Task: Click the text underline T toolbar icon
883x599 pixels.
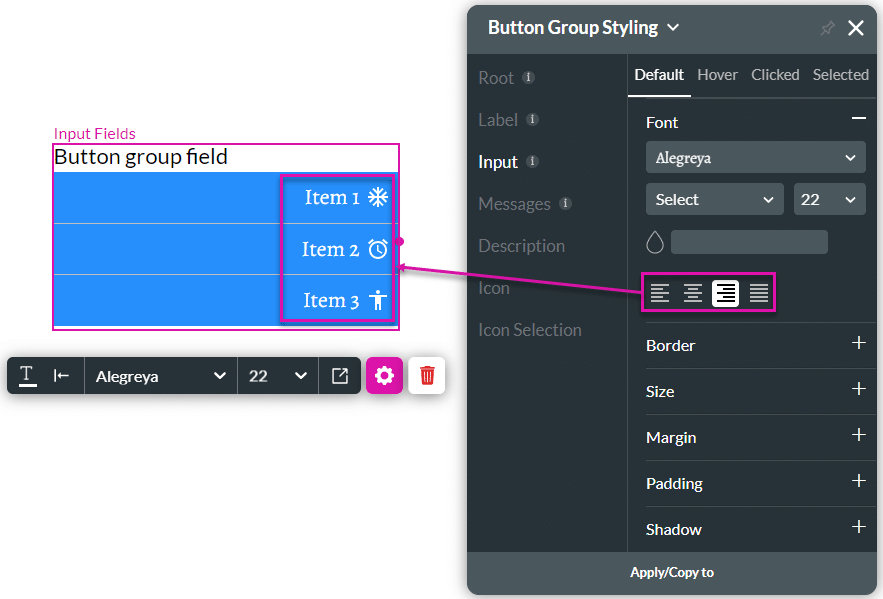Action: pos(27,376)
